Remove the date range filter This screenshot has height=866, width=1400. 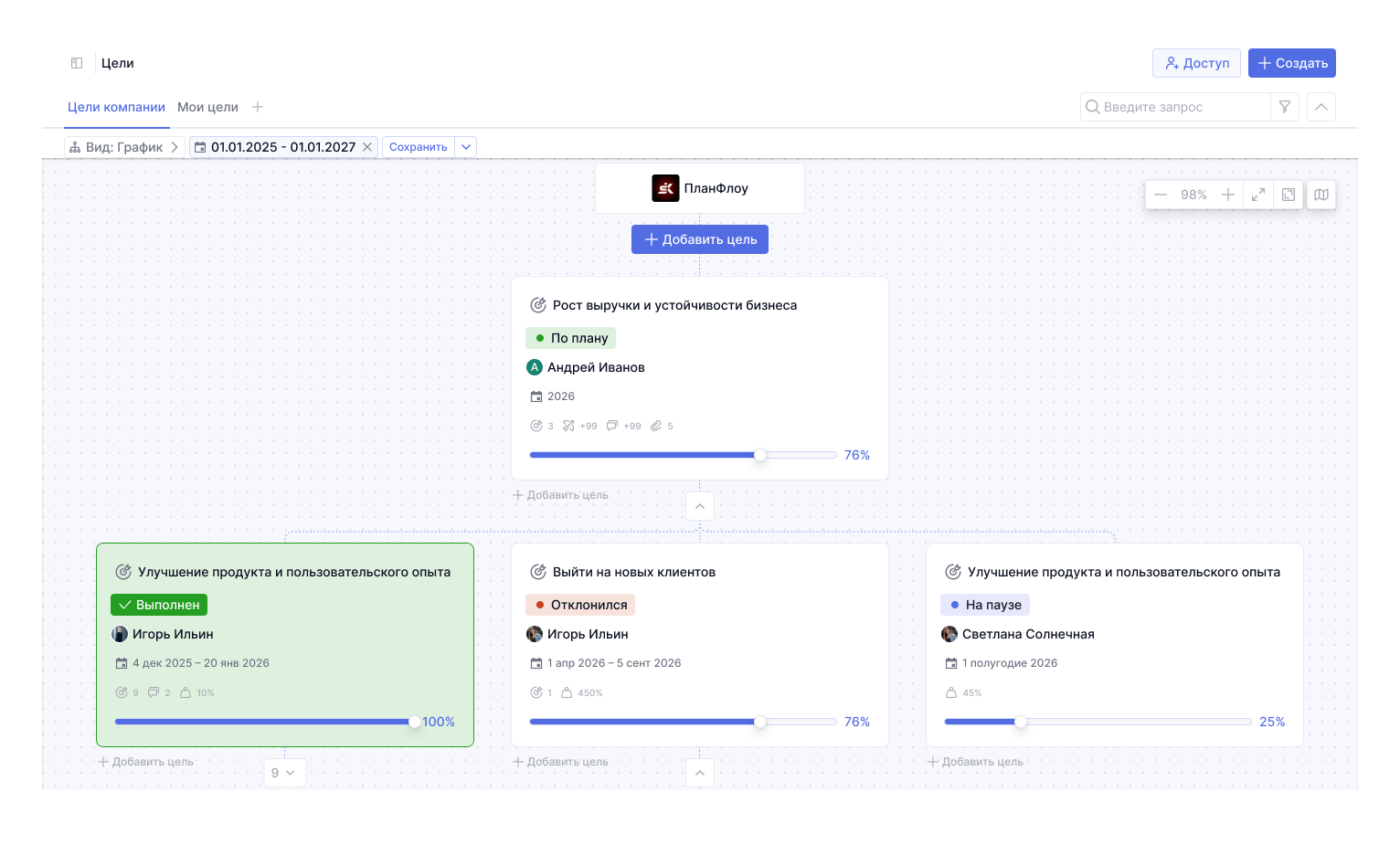coord(367,147)
